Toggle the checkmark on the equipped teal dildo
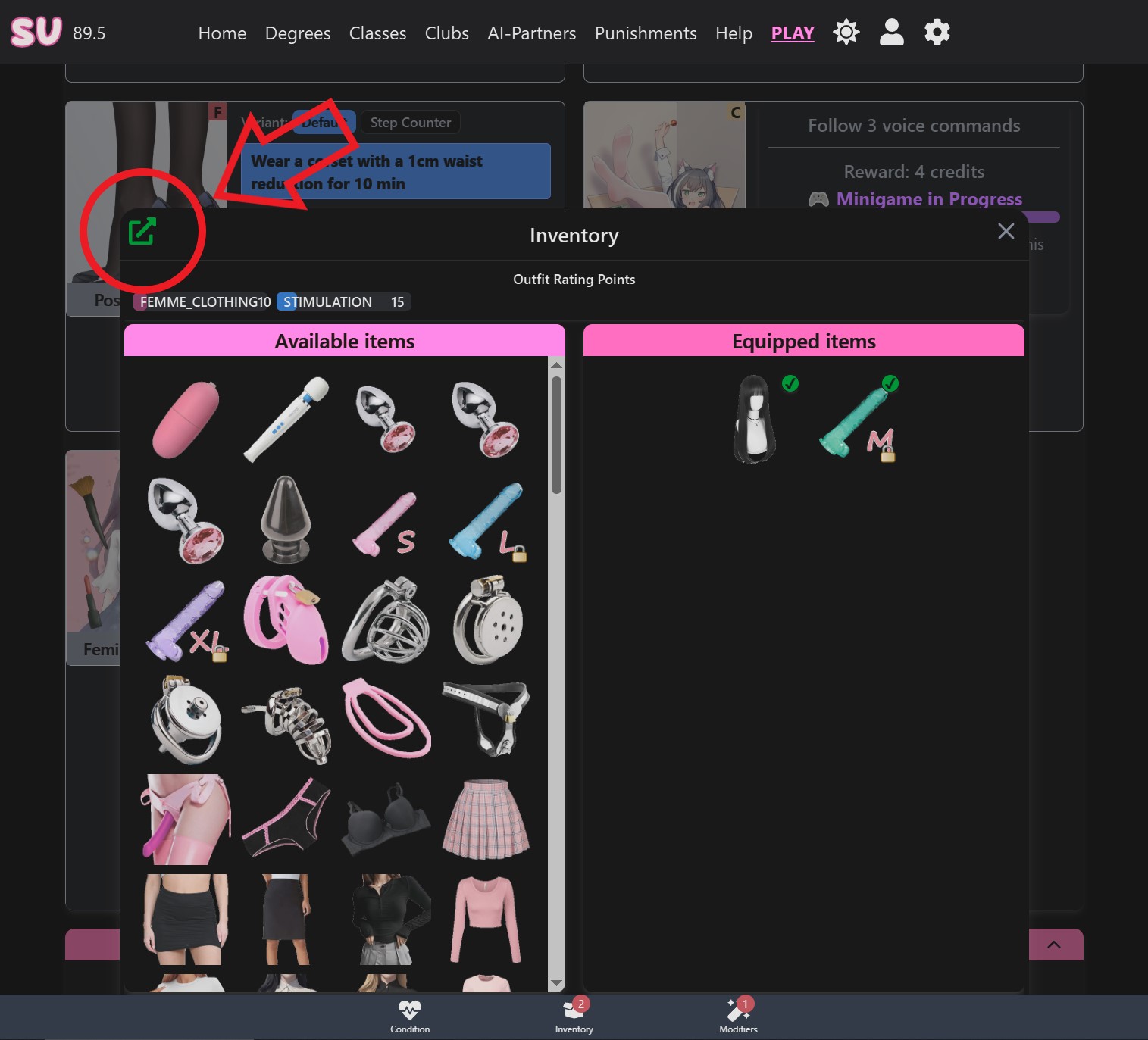This screenshot has height=1040, width=1148. point(890,383)
